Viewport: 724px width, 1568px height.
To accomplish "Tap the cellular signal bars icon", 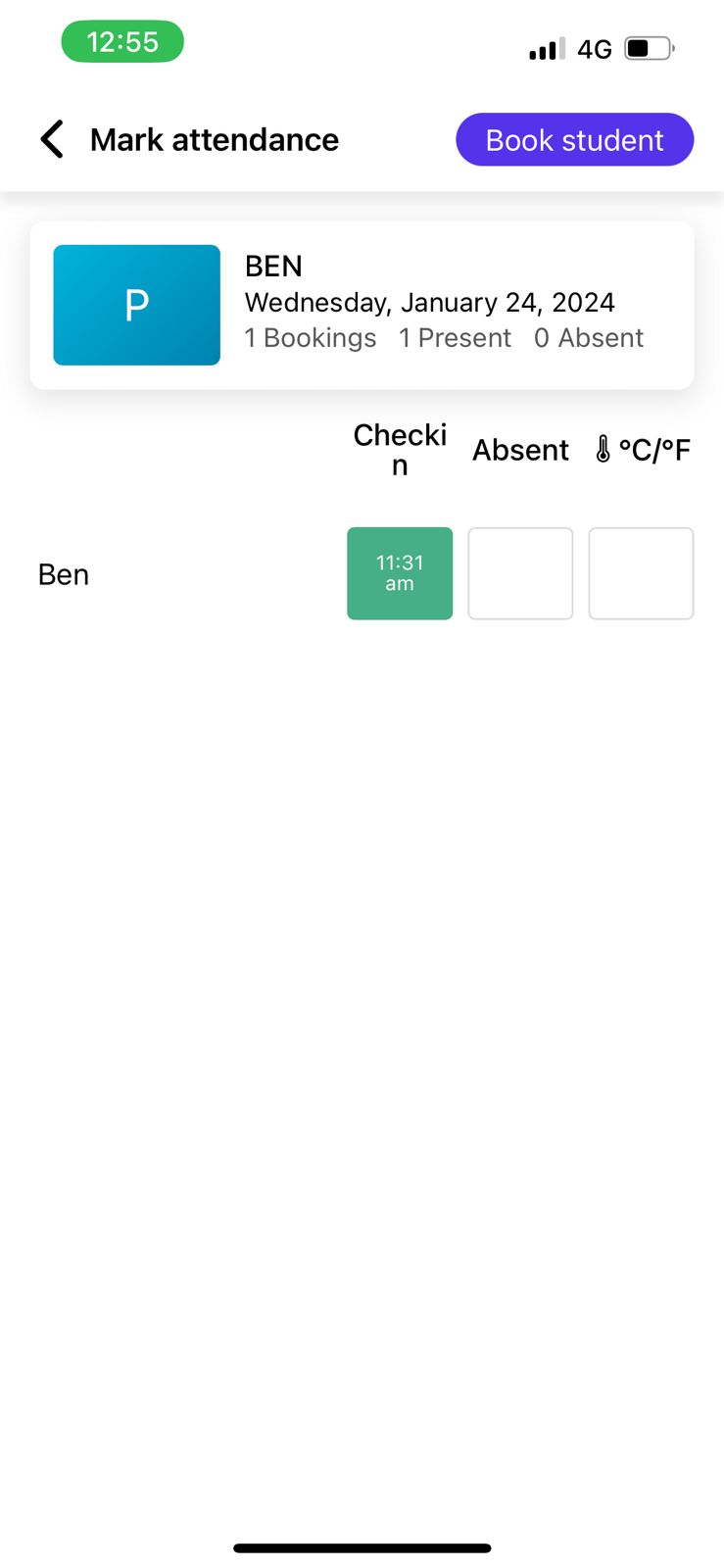I will (547, 49).
